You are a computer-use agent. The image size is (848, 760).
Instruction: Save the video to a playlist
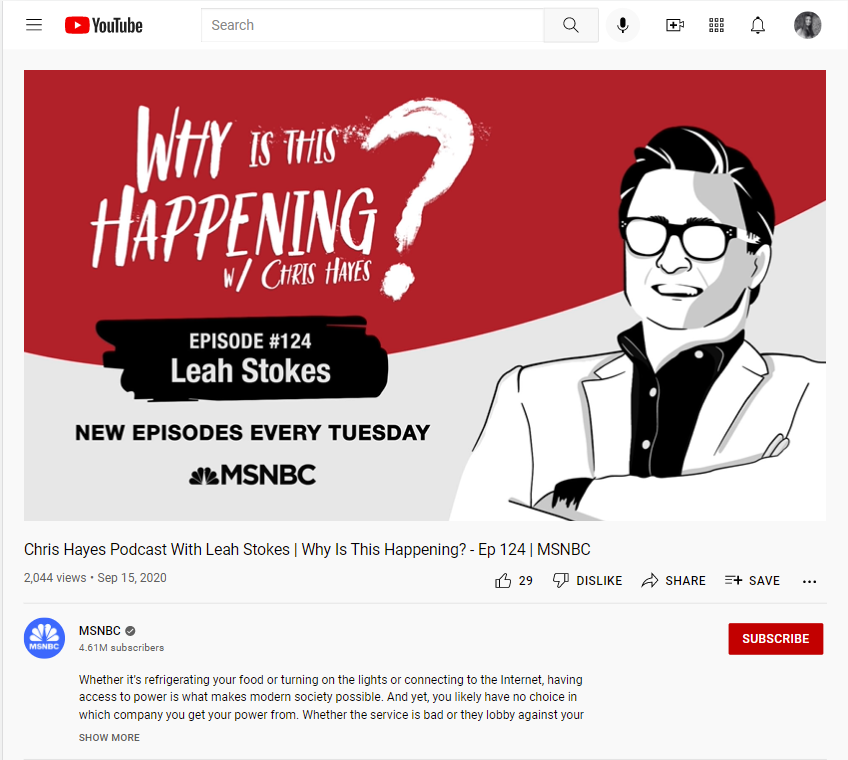(x=752, y=580)
